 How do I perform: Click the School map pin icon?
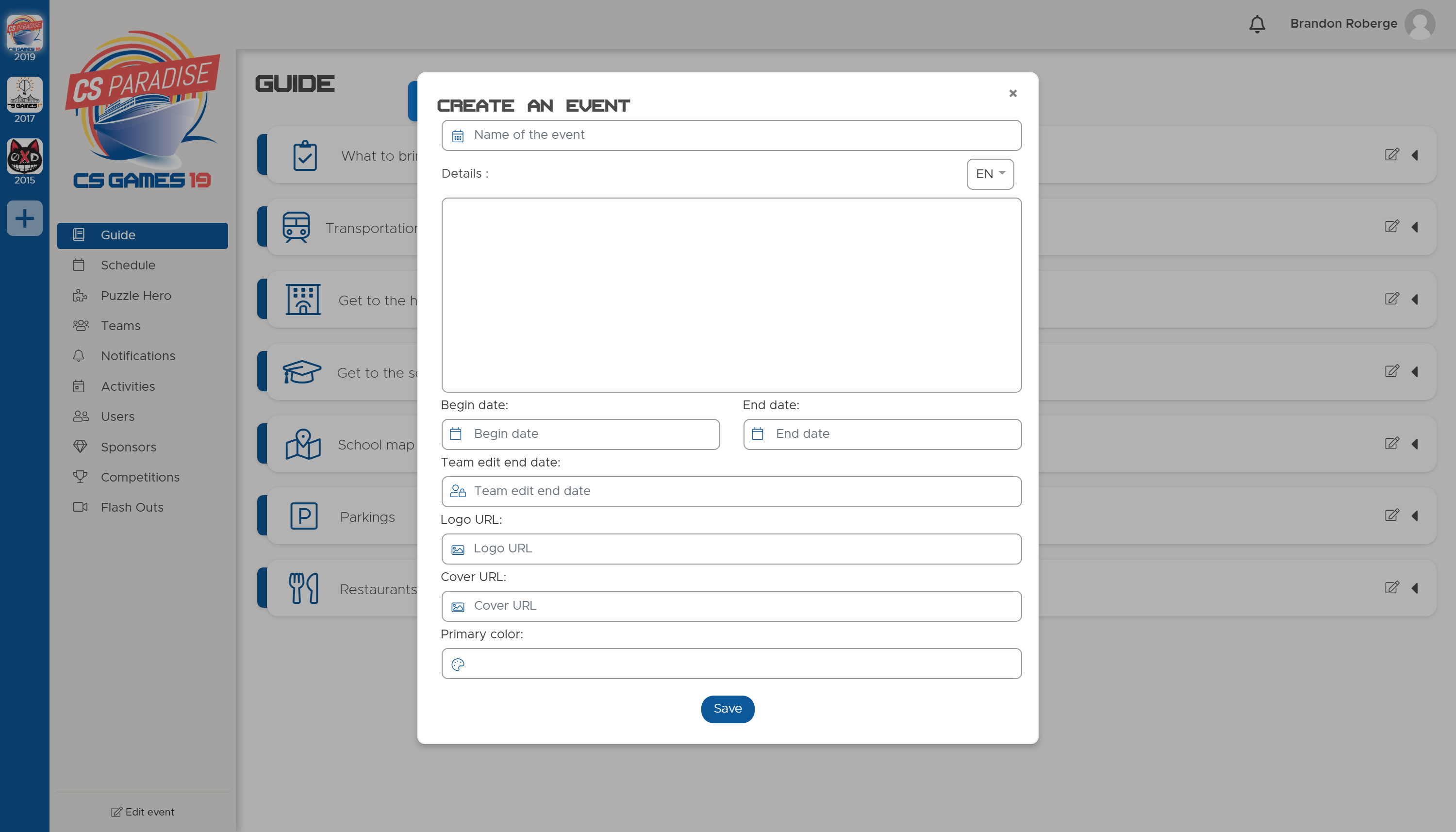(x=303, y=444)
